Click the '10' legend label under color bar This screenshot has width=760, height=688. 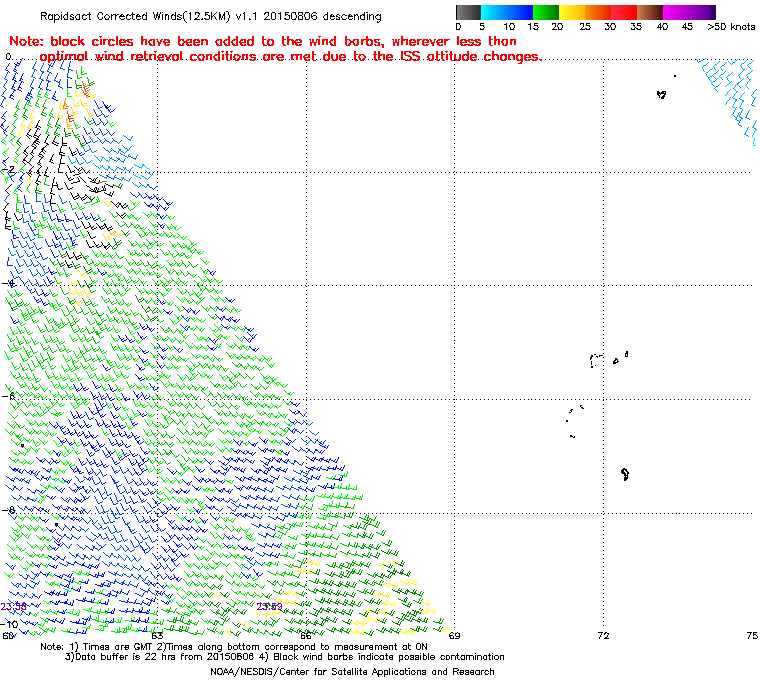pos(509,27)
